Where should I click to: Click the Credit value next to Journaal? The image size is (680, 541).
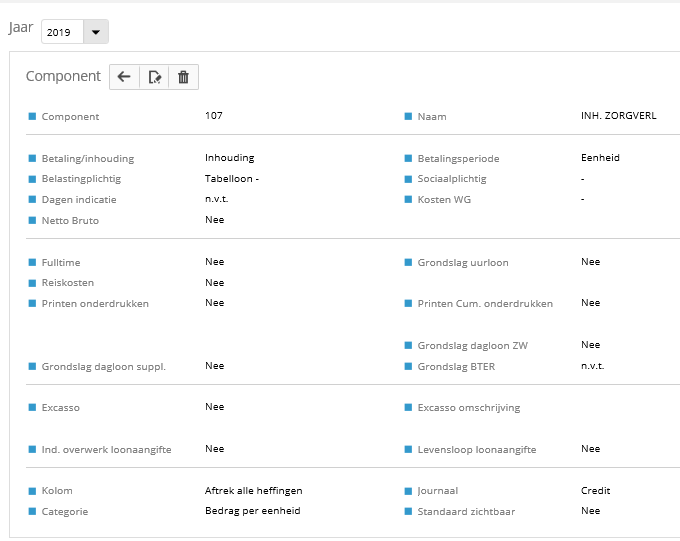click(x=595, y=491)
